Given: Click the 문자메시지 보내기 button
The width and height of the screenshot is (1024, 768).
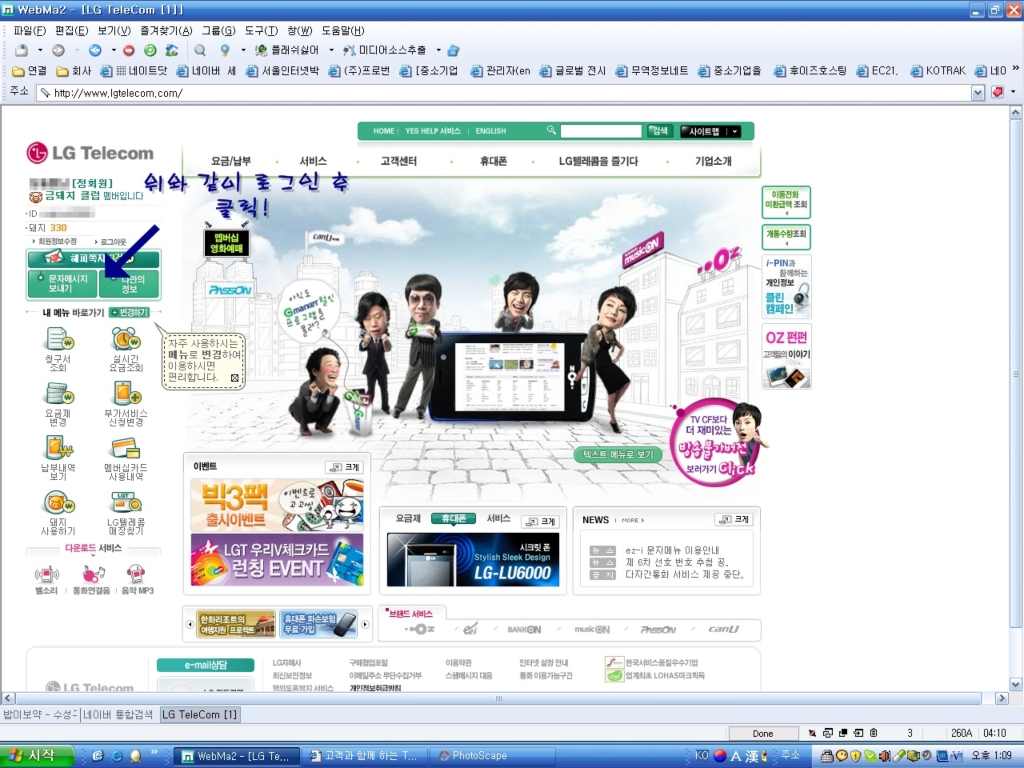Looking at the screenshot, I should (62, 283).
